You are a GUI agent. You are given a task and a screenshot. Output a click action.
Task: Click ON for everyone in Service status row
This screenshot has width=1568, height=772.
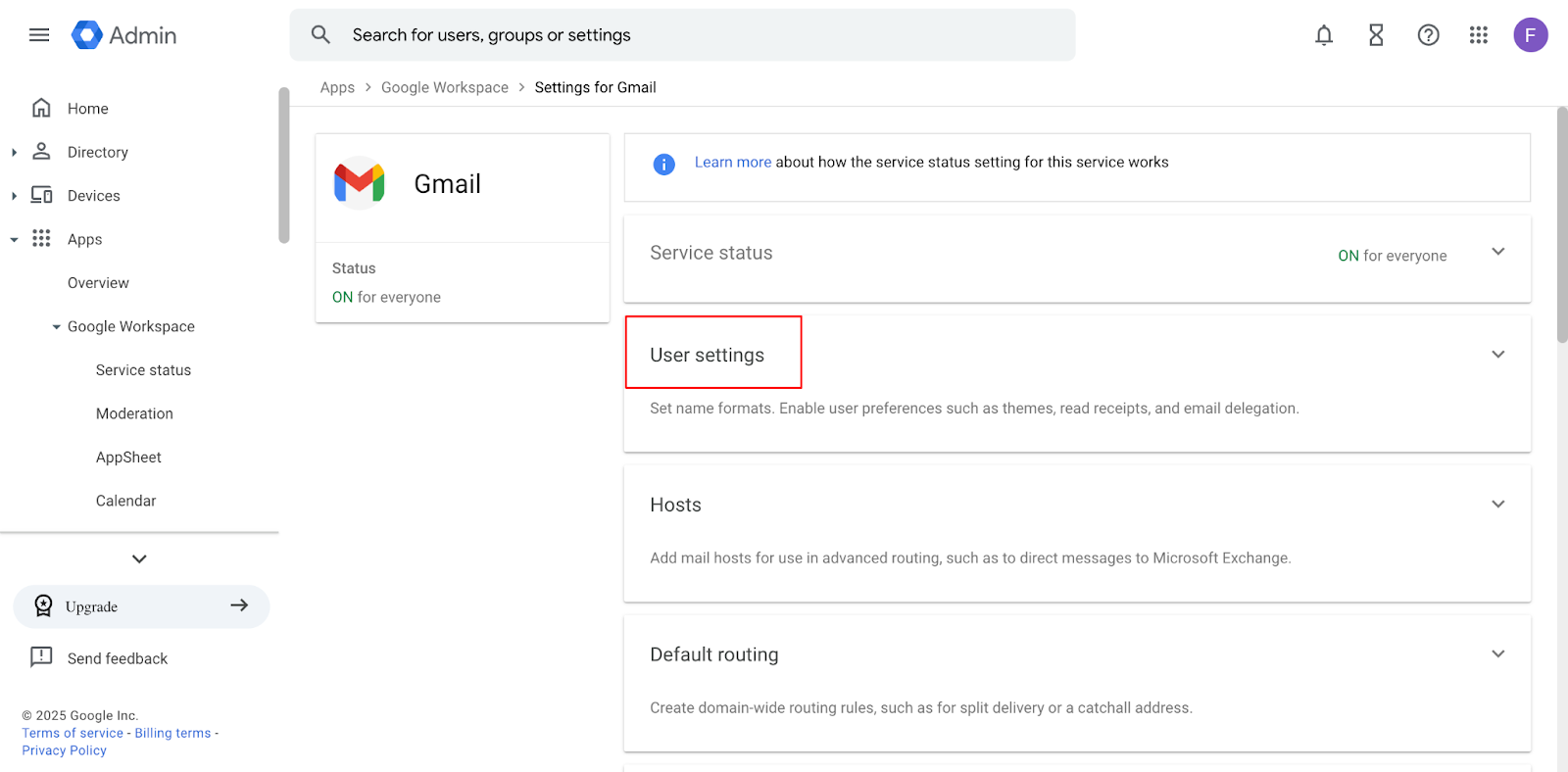point(1392,256)
